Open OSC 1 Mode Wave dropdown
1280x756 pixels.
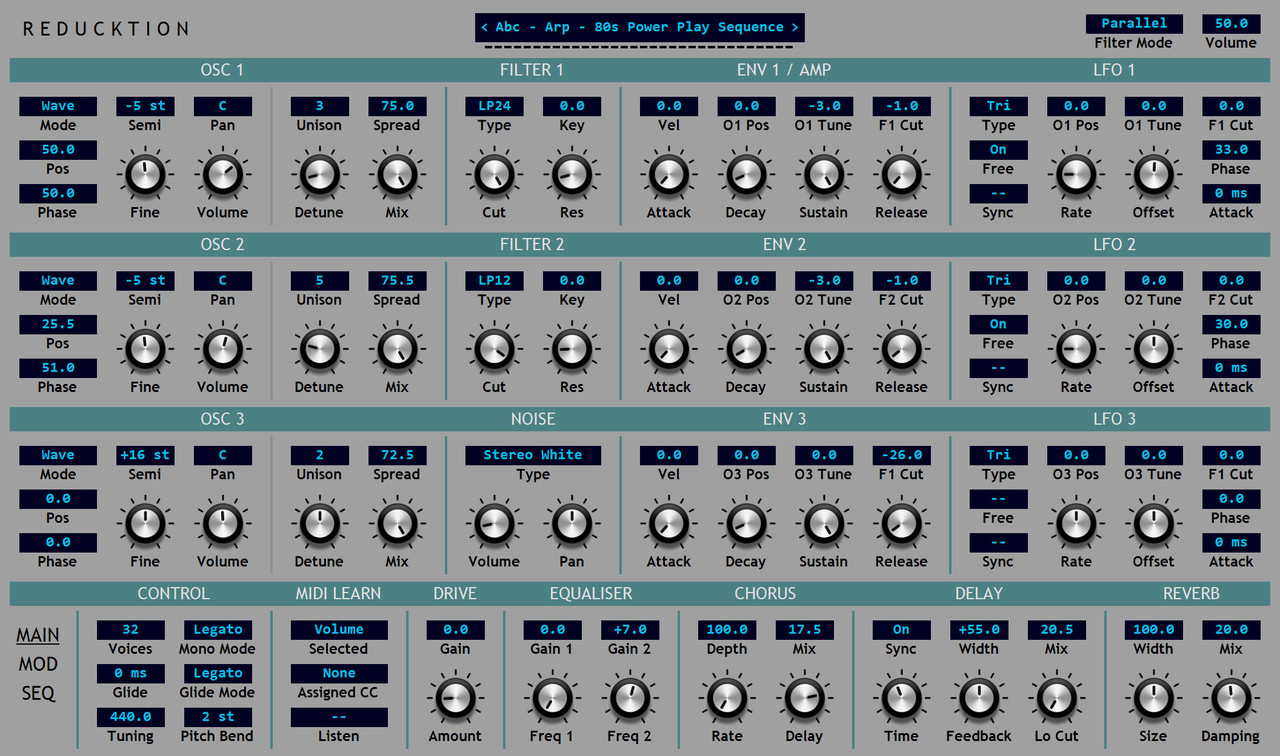click(58, 106)
